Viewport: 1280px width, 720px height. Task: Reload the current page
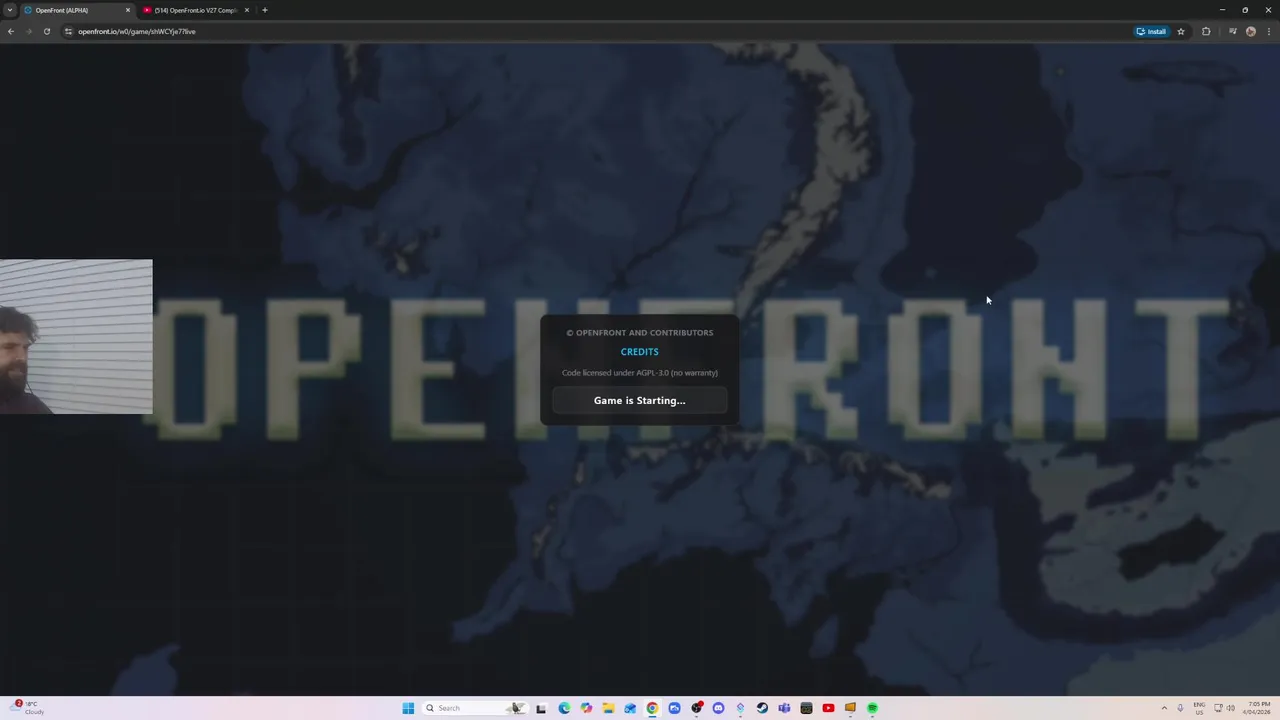pos(47,31)
